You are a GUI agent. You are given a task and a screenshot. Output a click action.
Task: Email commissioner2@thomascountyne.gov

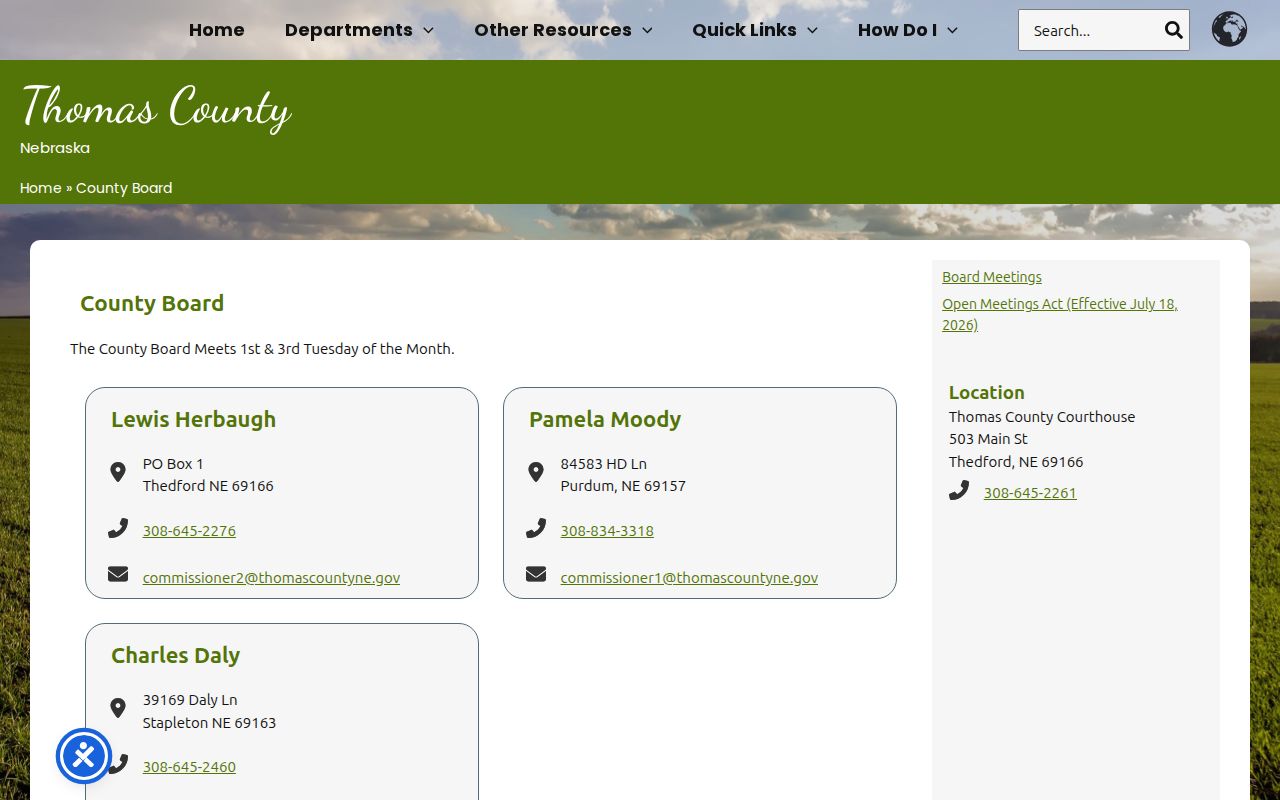271,578
